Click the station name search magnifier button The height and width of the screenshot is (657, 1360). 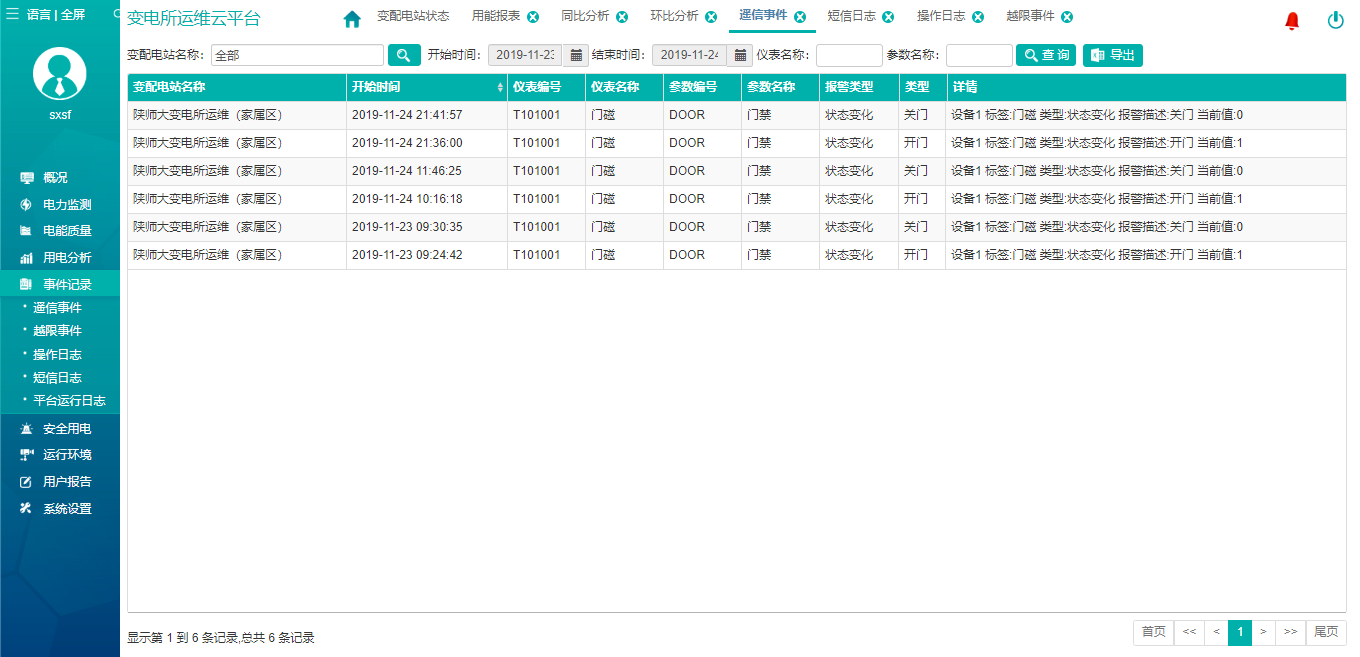(404, 55)
